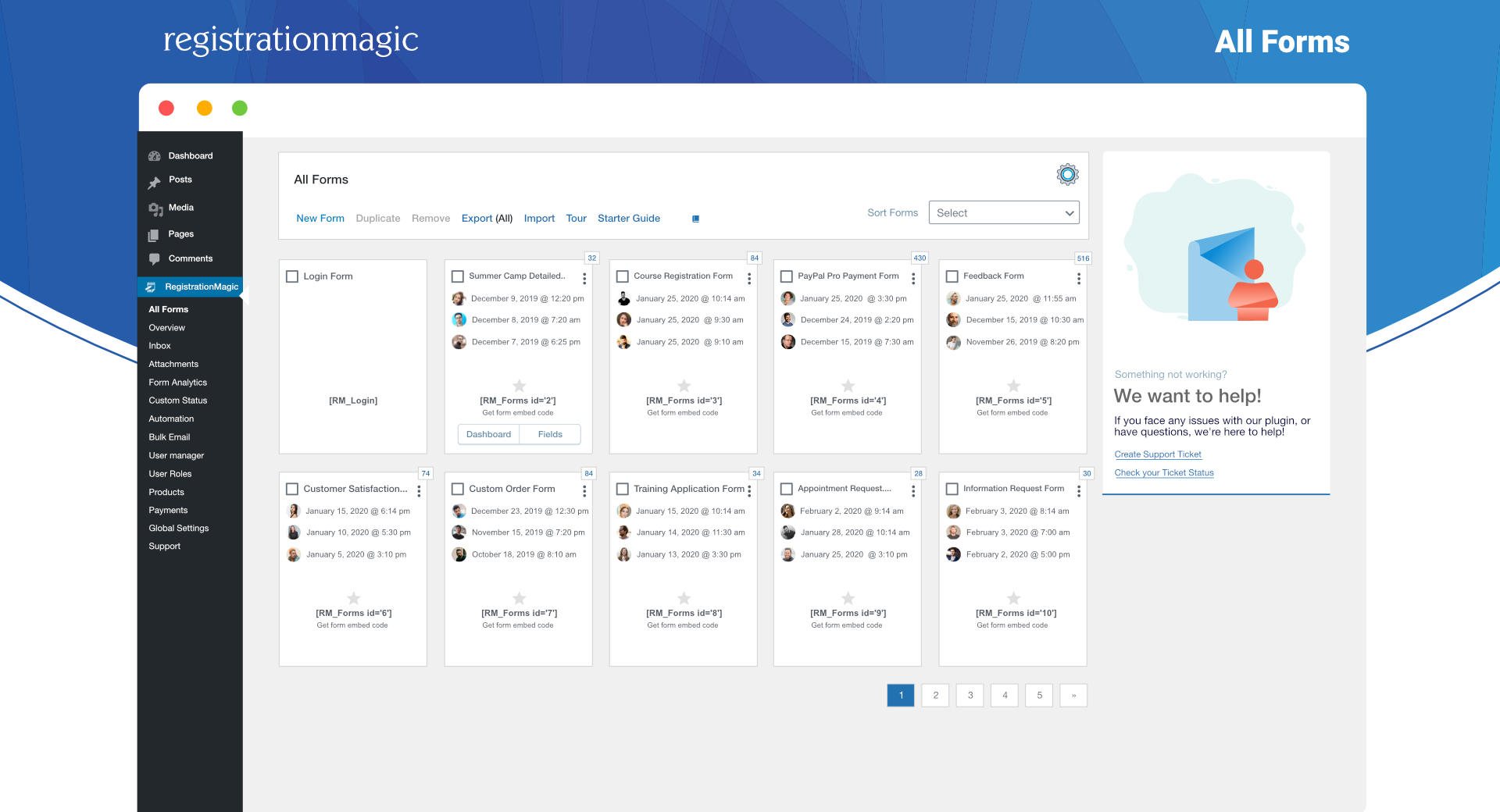The height and width of the screenshot is (812, 1500).
Task: Click the Comments bubble icon in sidebar
Action: (x=154, y=258)
